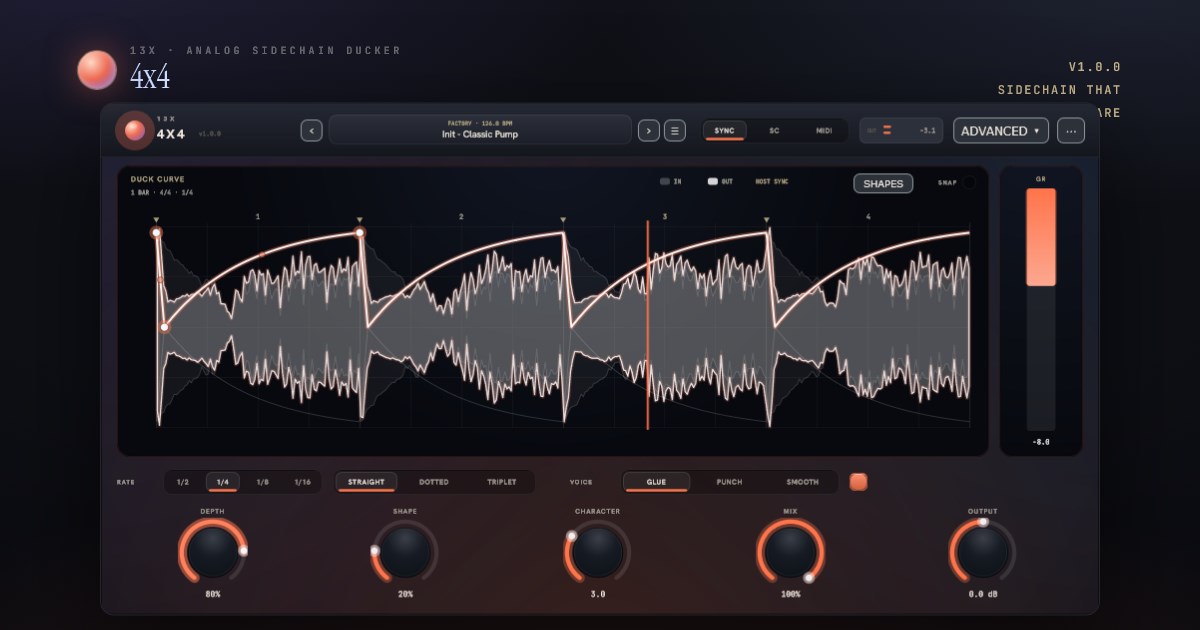Choose DOTTED timing

[x=434, y=482]
